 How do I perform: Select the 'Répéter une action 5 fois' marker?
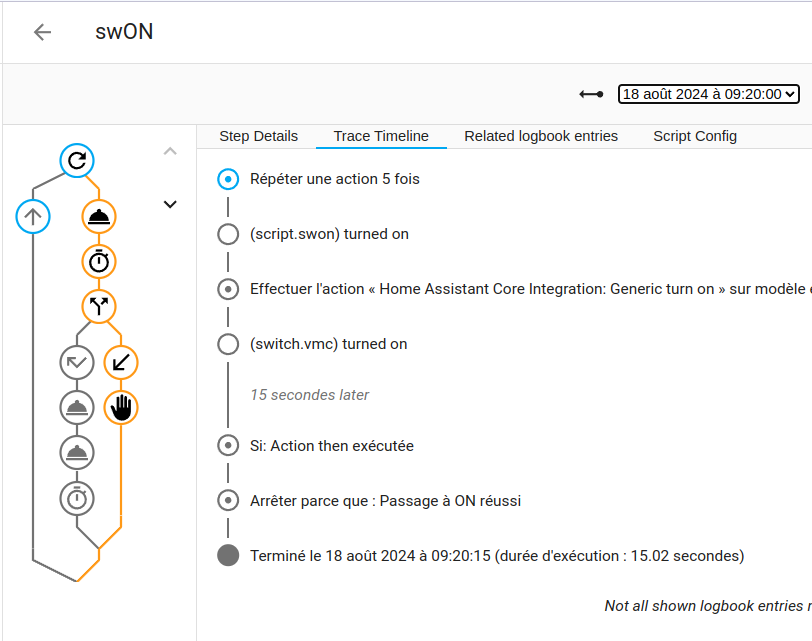point(228,179)
